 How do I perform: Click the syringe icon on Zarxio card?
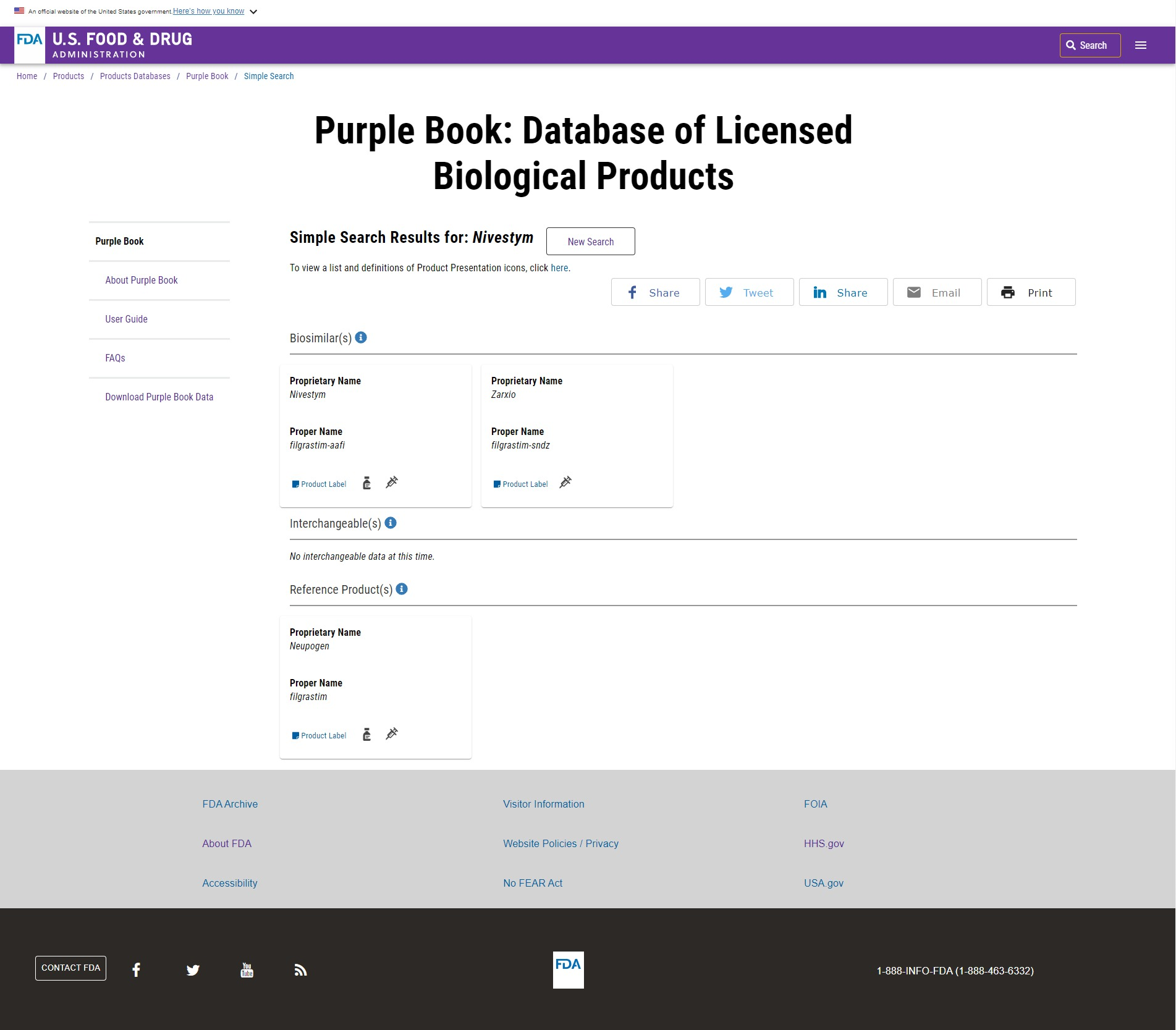coord(565,483)
